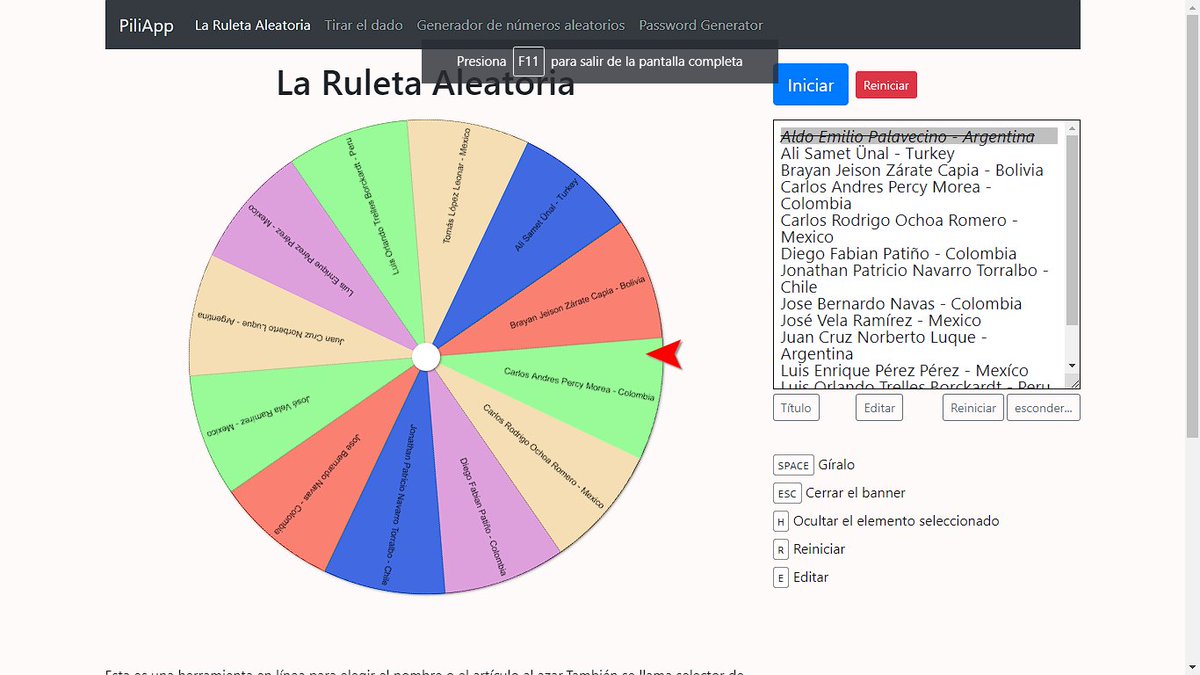Click the Gíralo shortcut label

click(836, 465)
